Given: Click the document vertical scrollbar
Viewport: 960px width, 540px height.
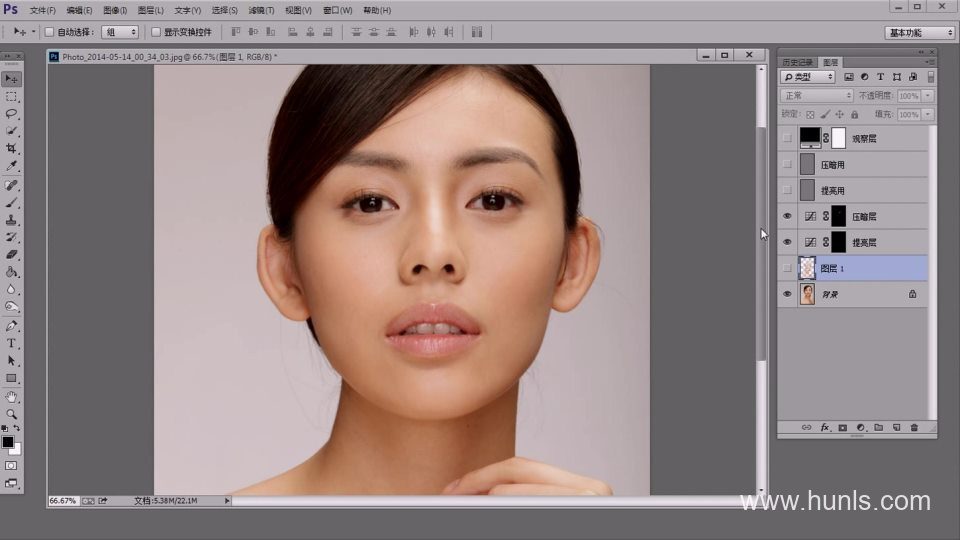Looking at the screenshot, I should coord(761,279).
